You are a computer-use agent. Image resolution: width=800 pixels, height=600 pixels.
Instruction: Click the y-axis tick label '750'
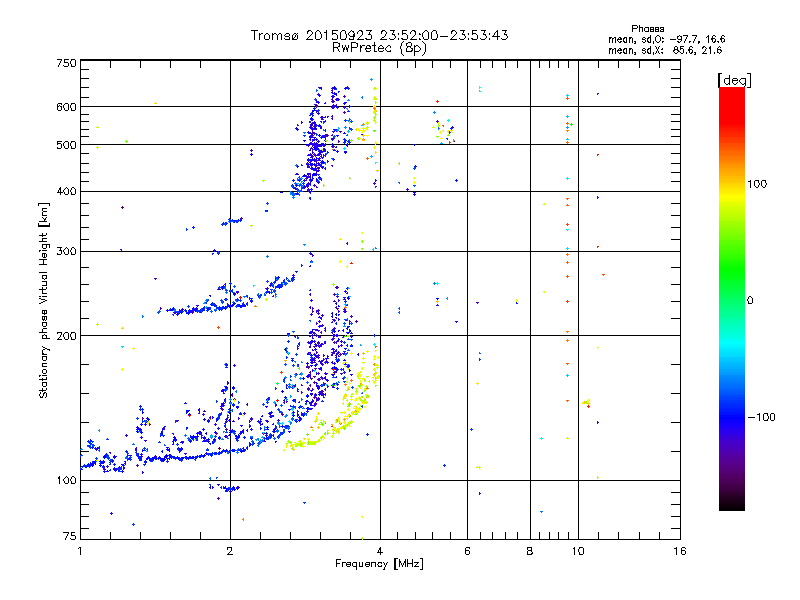point(67,63)
